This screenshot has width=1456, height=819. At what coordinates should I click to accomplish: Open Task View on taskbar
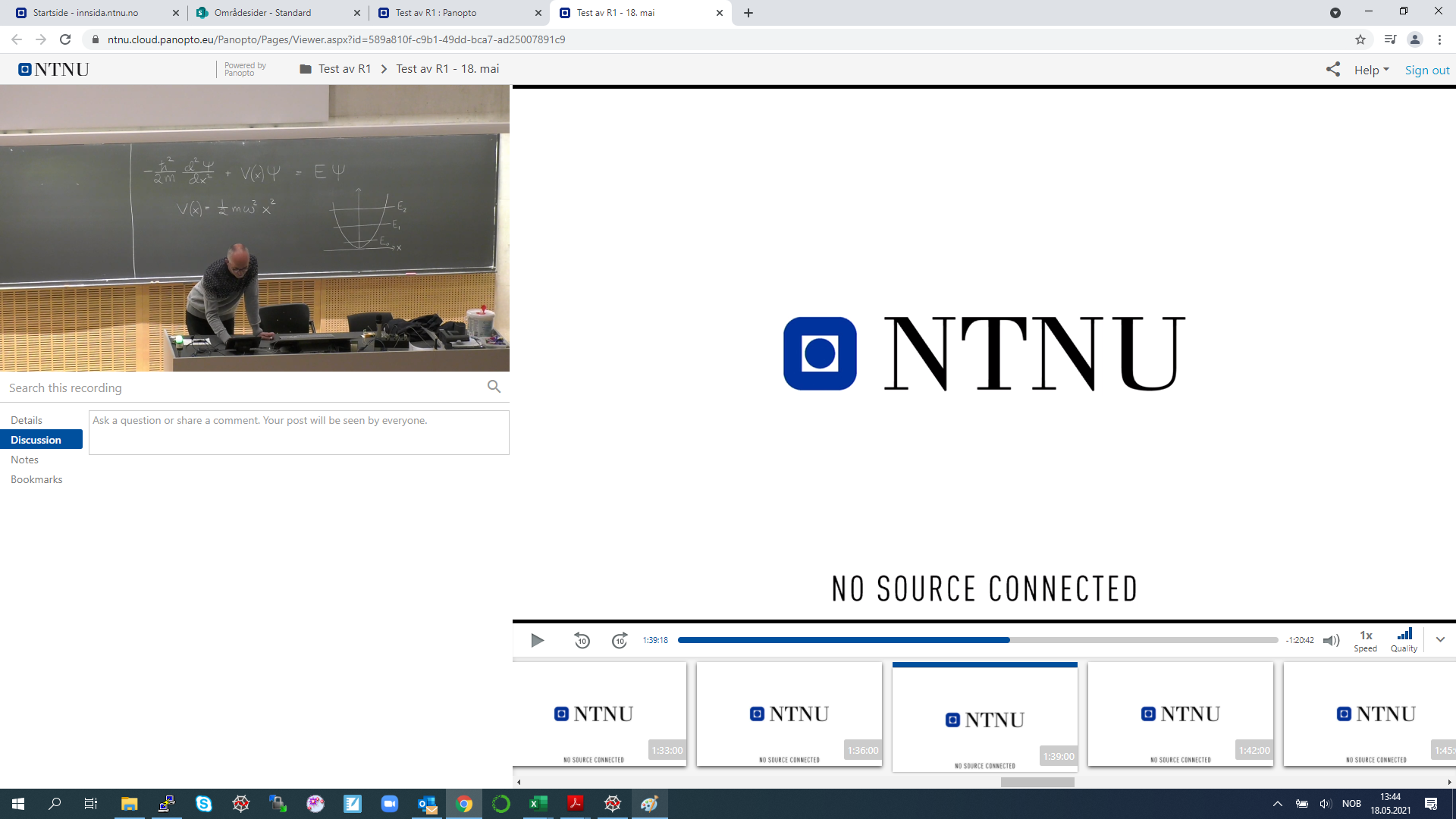[91, 804]
